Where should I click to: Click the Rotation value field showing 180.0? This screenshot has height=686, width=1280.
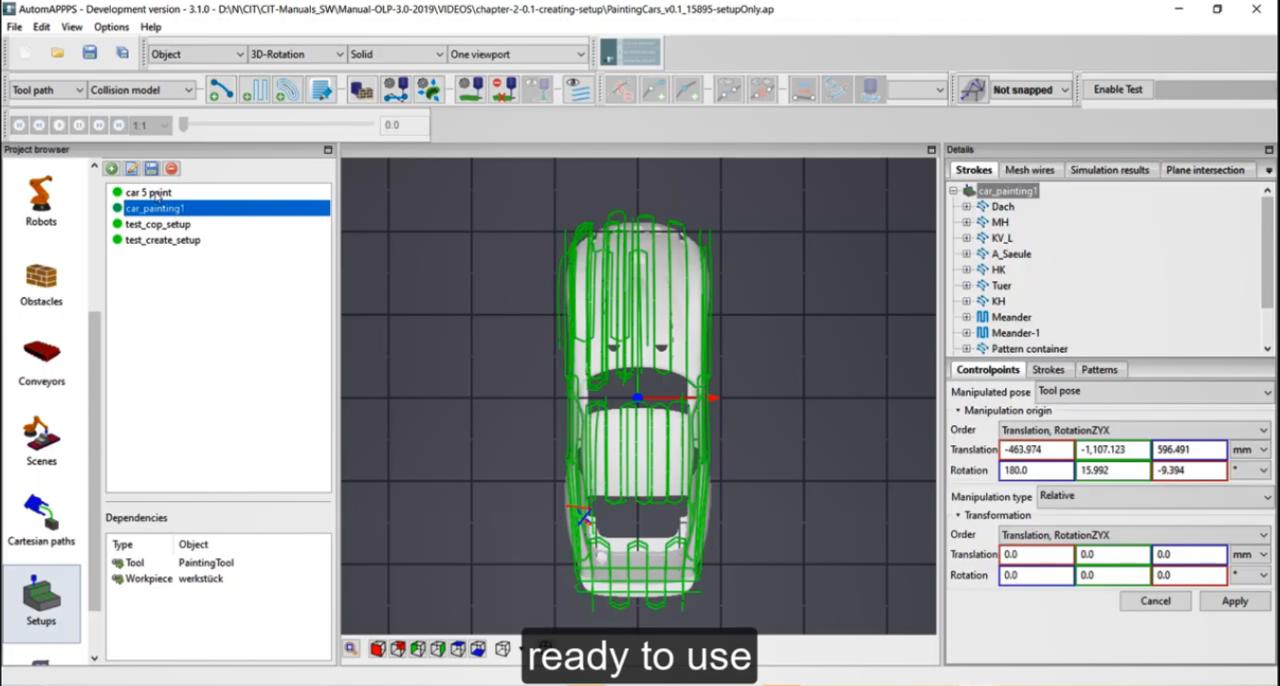click(x=1035, y=470)
